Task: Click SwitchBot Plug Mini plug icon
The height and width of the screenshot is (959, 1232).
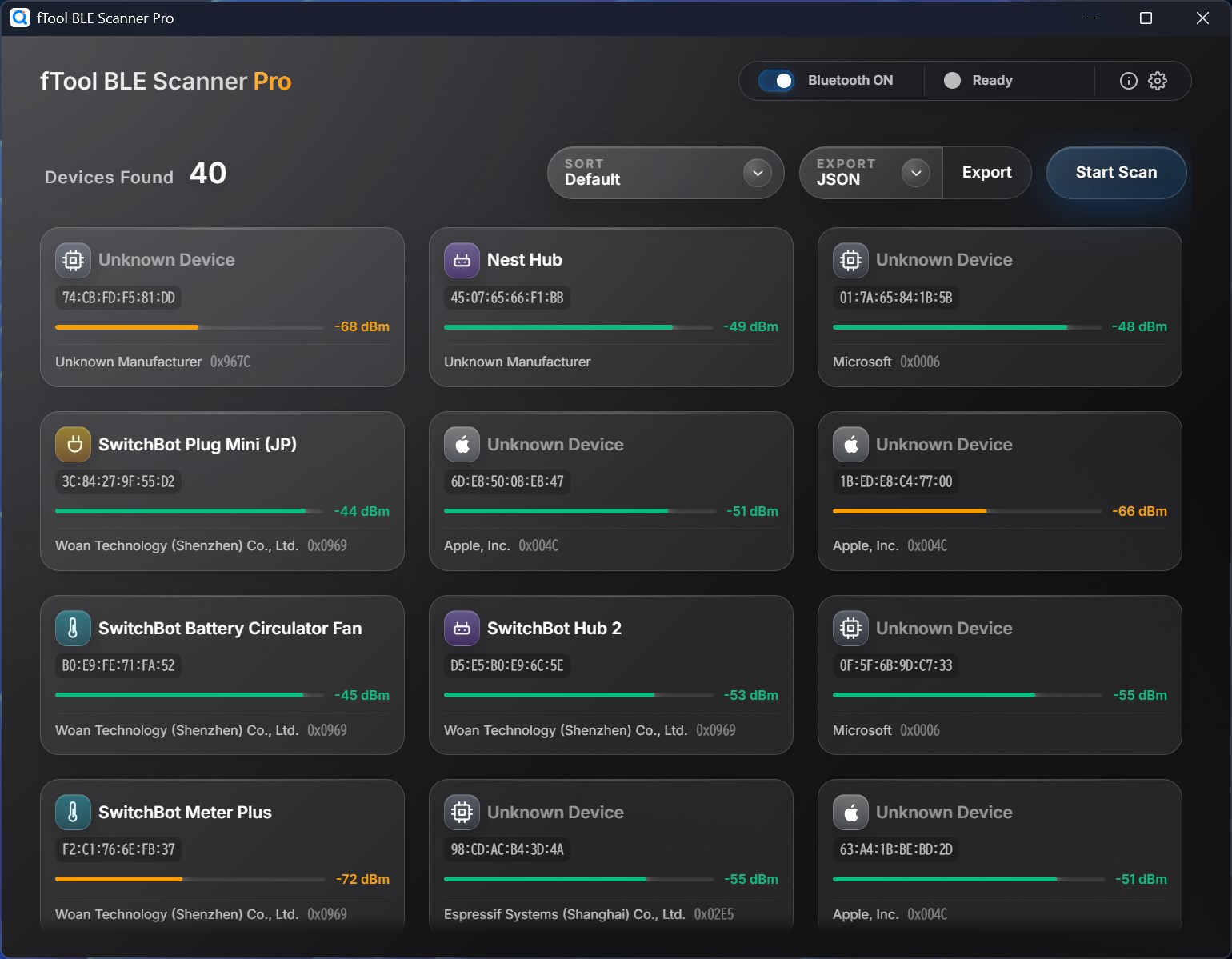Action: (x=73, y=444)
